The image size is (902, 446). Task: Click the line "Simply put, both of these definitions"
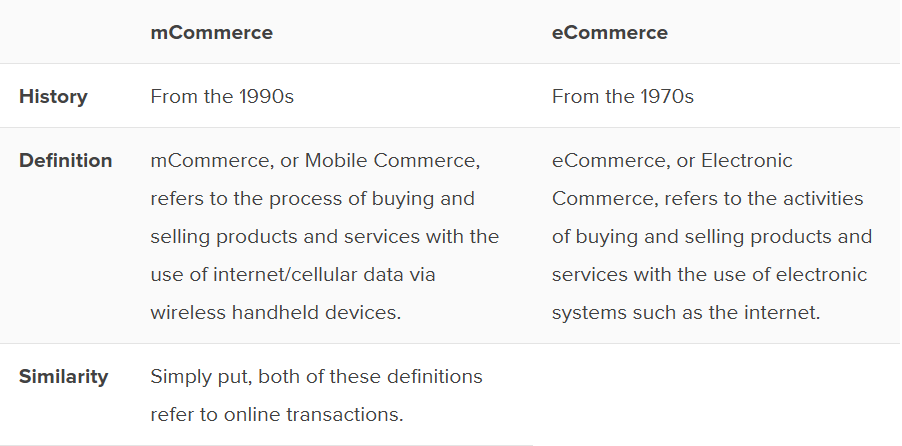[x=316, y=377]
